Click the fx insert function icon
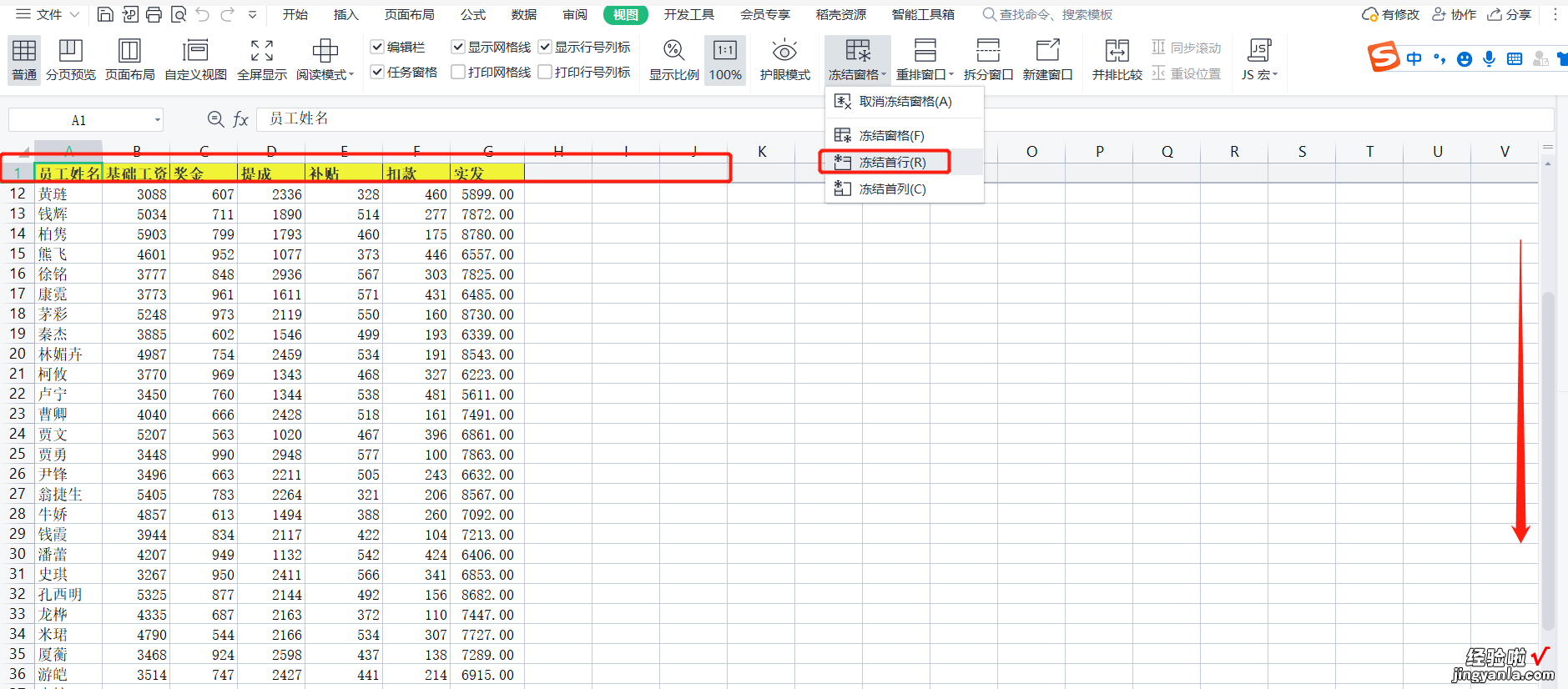Viewport: 1568px width, 689px height. pos(240,119)
